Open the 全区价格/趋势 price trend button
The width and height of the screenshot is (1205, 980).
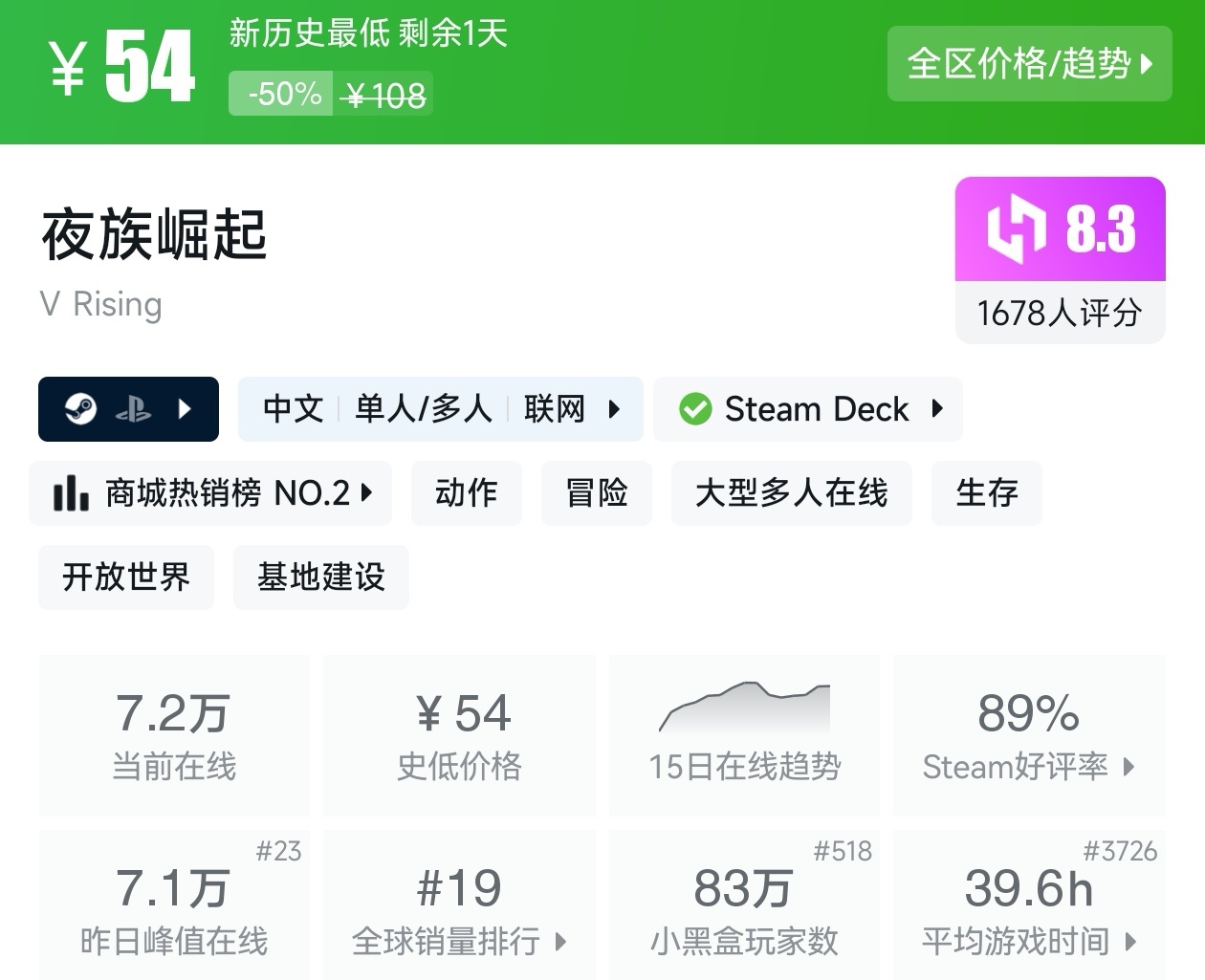click(x=1029, y=64)
